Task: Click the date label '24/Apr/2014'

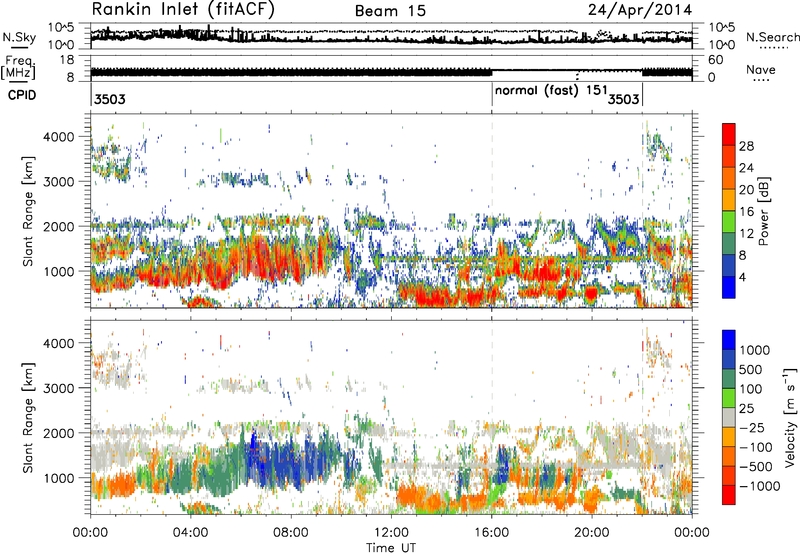Action: click(640, 10)
